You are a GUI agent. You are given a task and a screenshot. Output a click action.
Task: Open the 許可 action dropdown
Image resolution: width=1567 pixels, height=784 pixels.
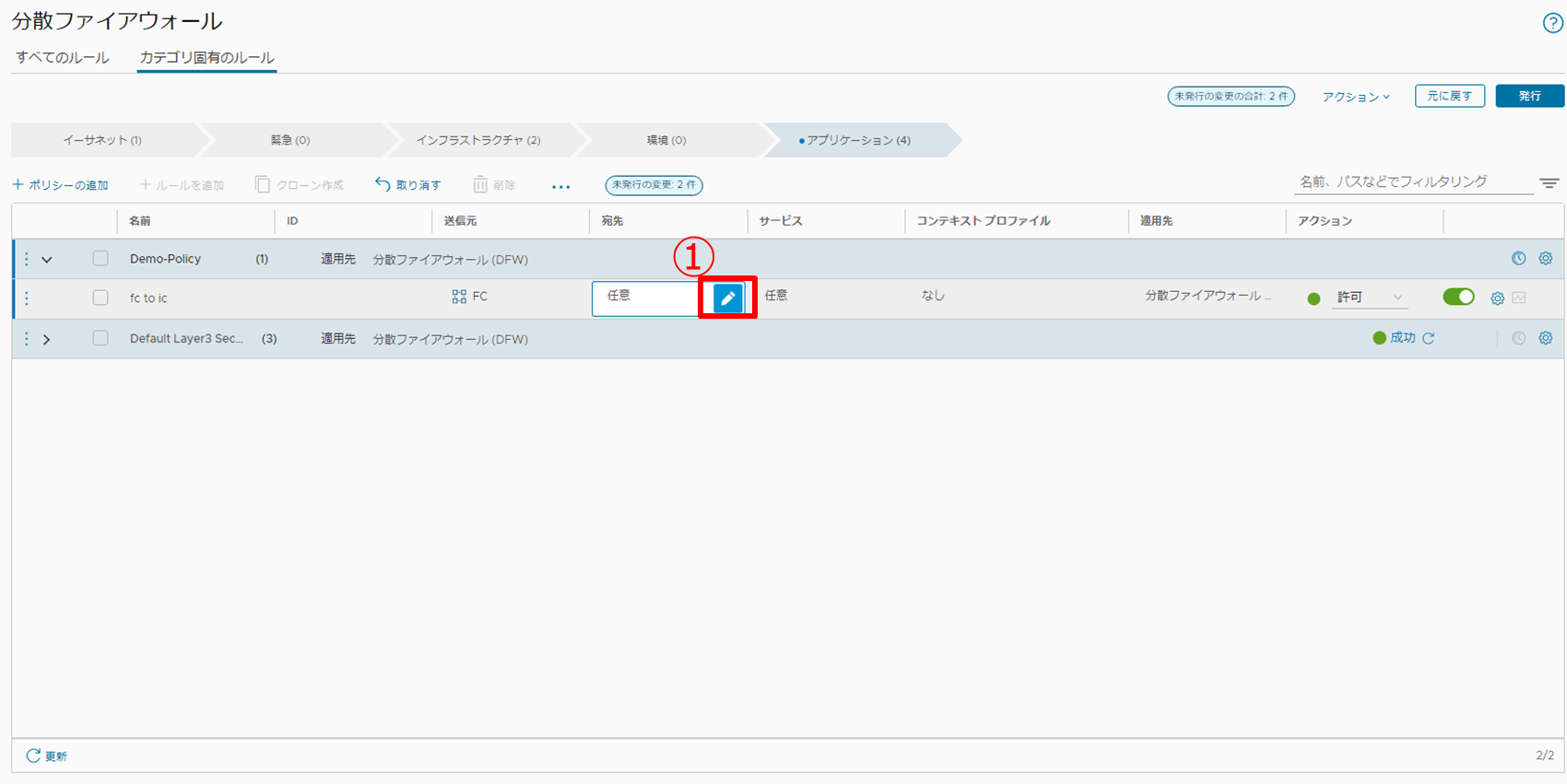click(1369, 298)
